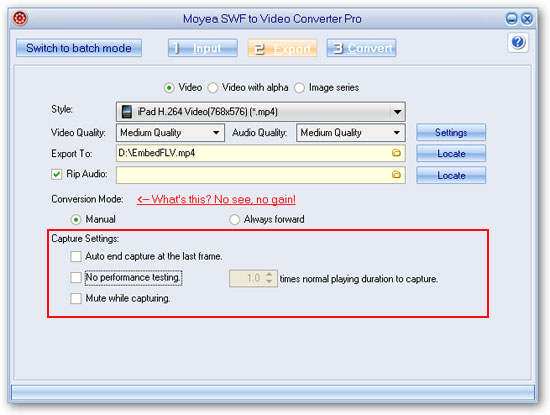Screen dimensions: 550x415
Task: Choose Always forward conversion mode
Action: click(234, 220)
